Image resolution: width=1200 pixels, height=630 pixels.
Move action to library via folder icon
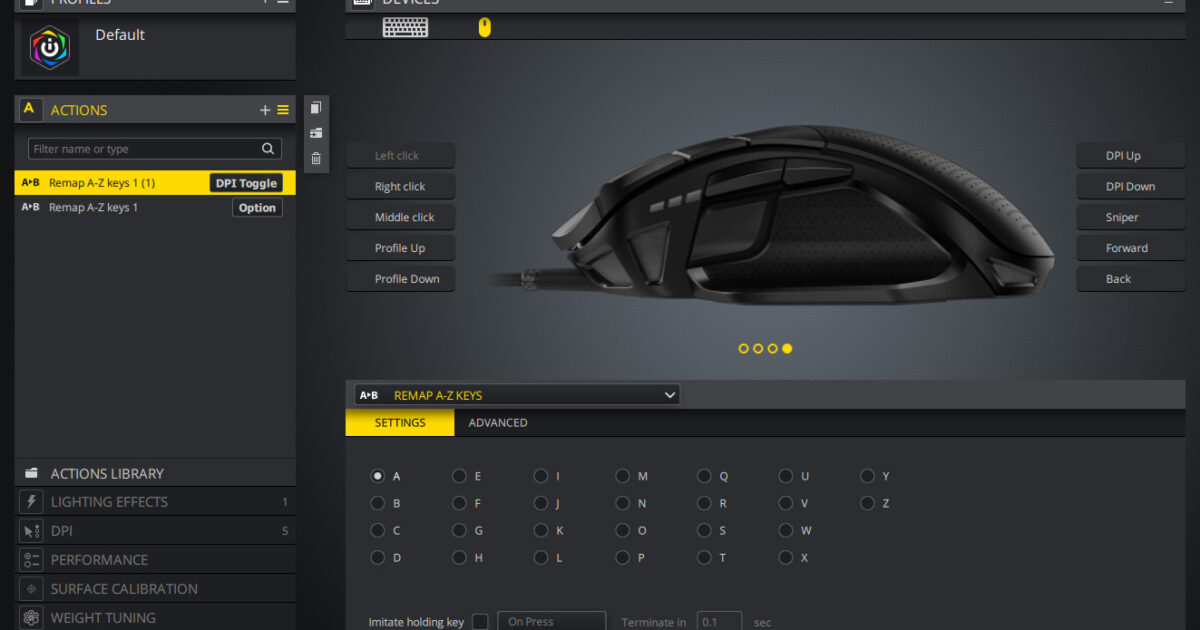pos(316,132)
